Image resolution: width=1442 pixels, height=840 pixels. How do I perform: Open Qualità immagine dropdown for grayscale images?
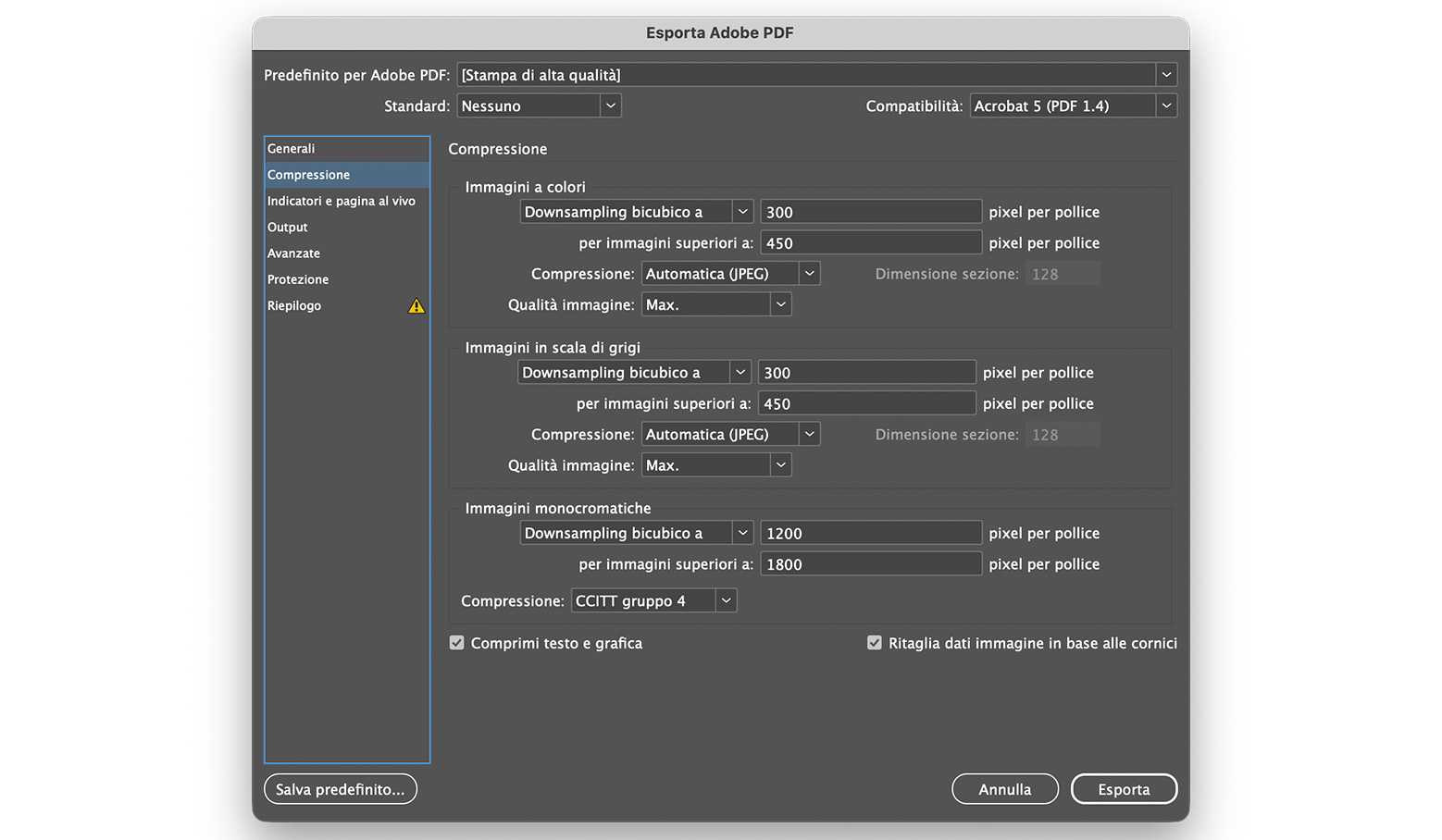tap(716, 465)
